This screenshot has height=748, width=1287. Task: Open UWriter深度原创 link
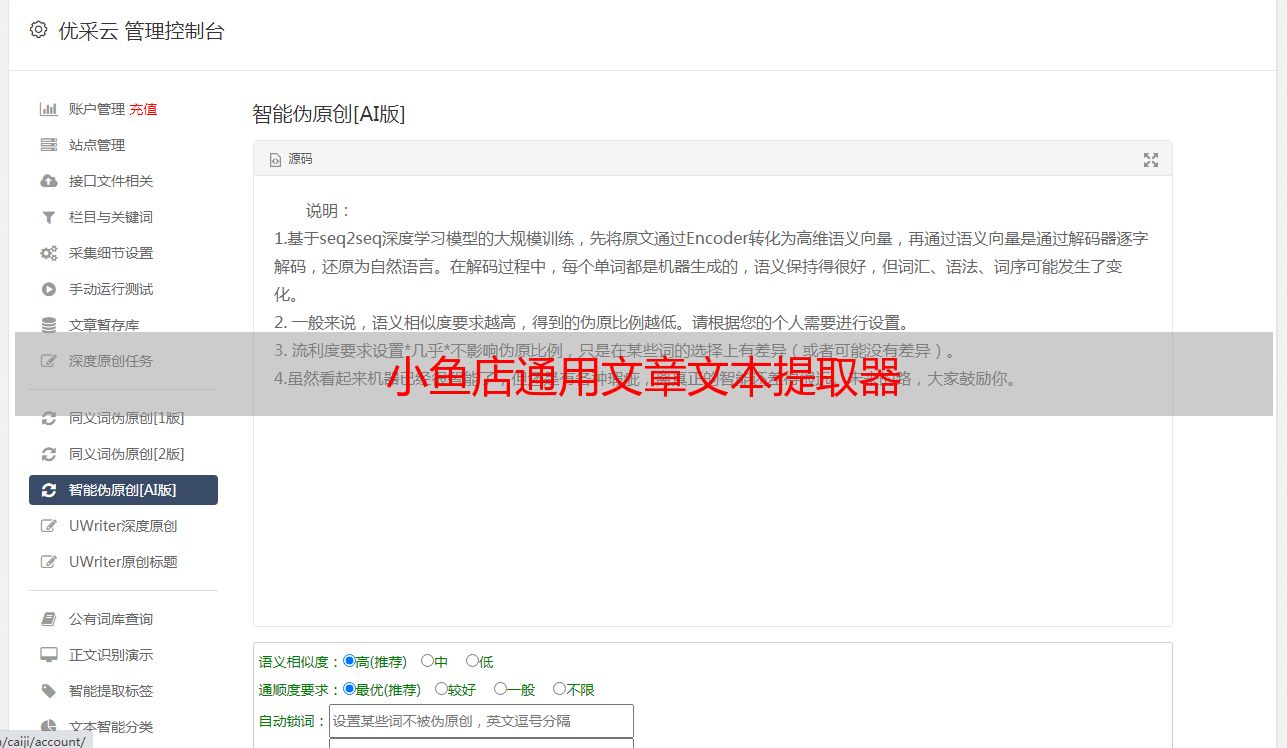tap(123, 526)
